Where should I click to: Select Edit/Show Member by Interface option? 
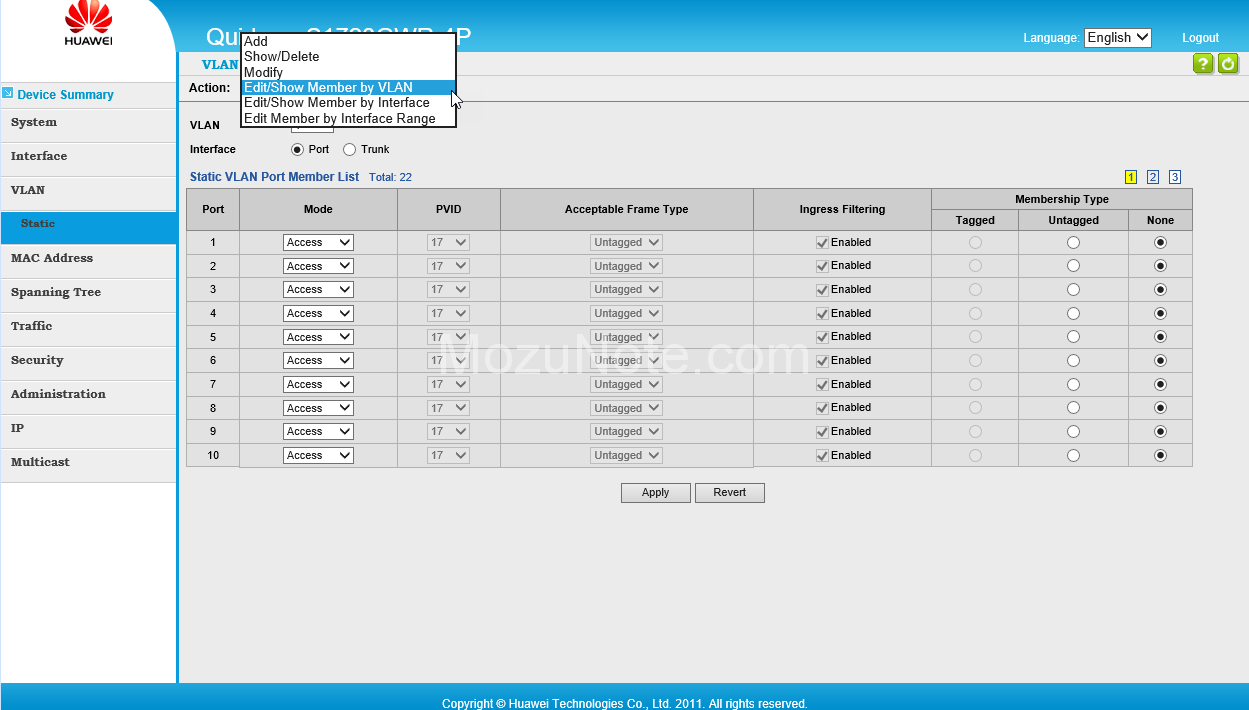[x=348, y=102]
